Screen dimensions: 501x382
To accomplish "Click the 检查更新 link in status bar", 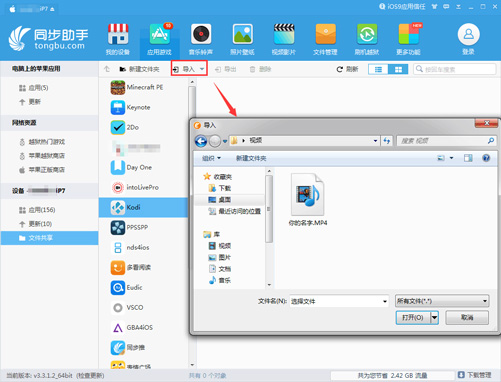I will 90,376.
